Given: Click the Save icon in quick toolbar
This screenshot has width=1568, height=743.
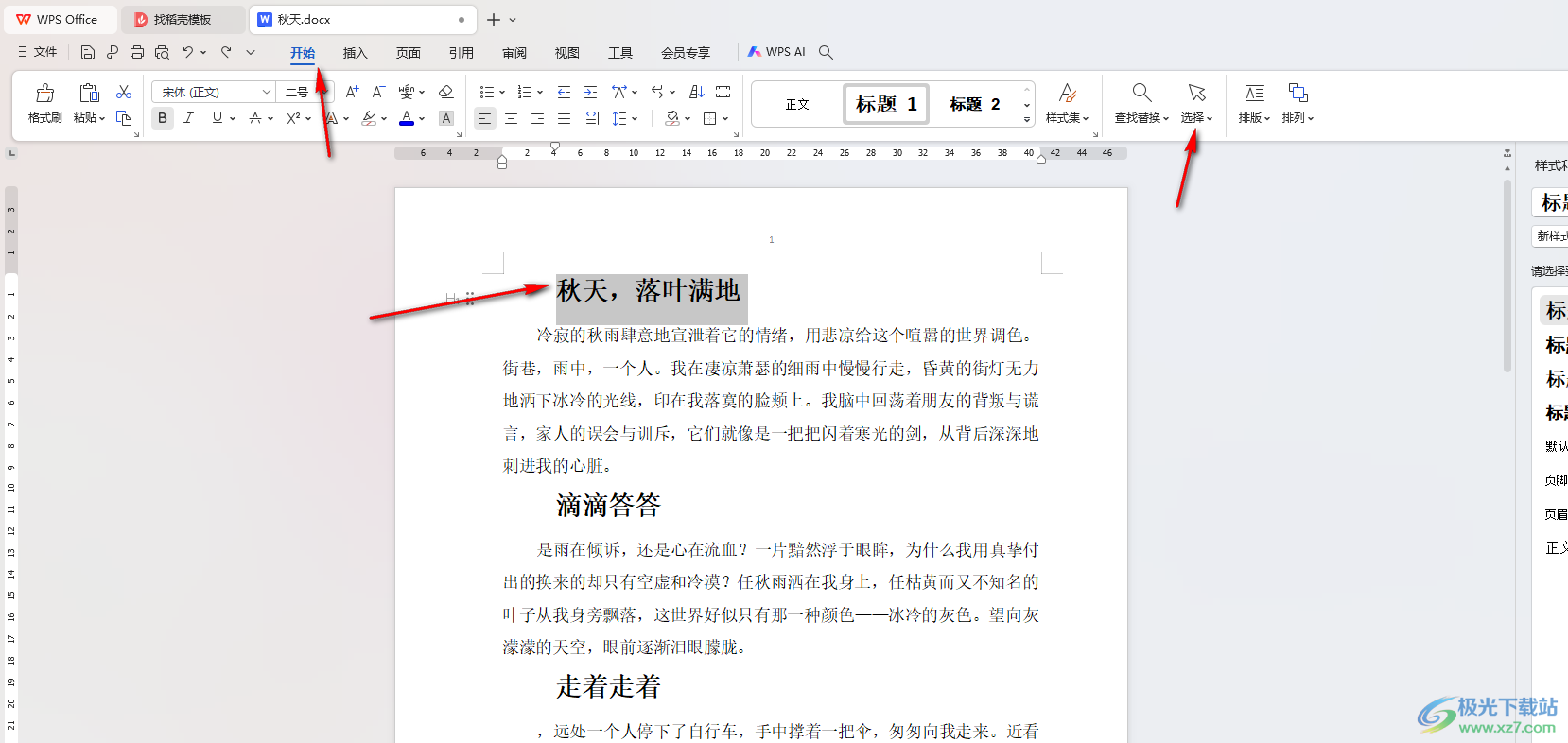Looking at the screenshot, I should pyautogui.click(x=88, y=52).
